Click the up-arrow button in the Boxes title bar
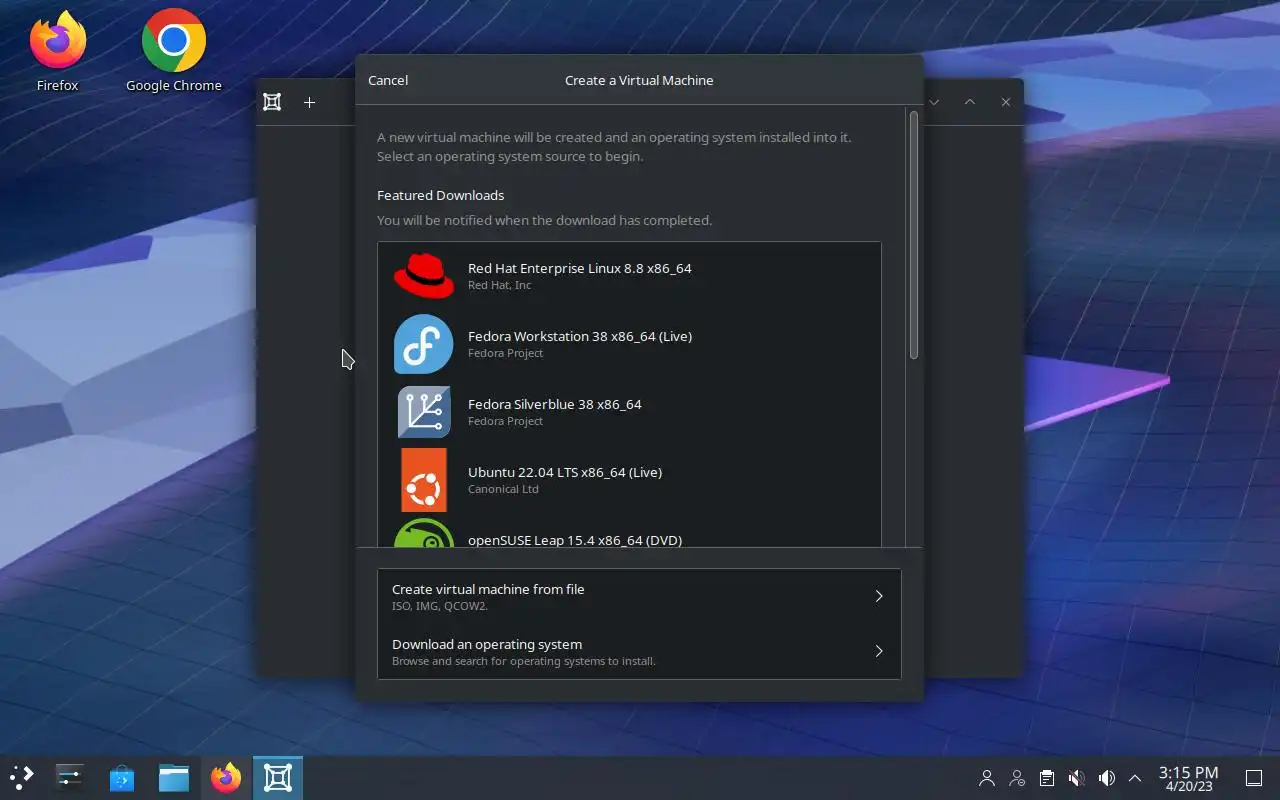The width and height of the screenshot is (1280, 800). point(970,102)
